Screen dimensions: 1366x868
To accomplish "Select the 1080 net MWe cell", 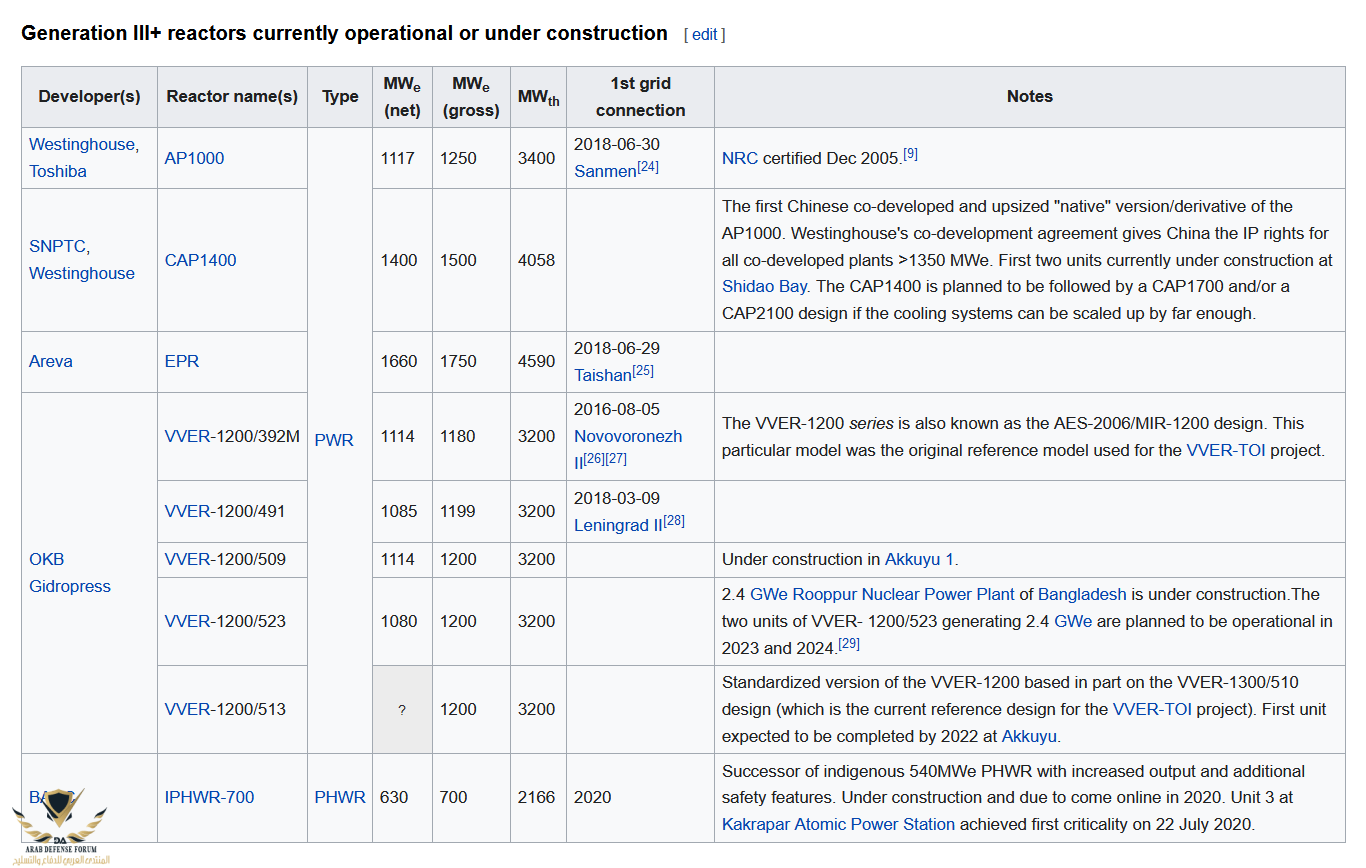I will point(402,621).
